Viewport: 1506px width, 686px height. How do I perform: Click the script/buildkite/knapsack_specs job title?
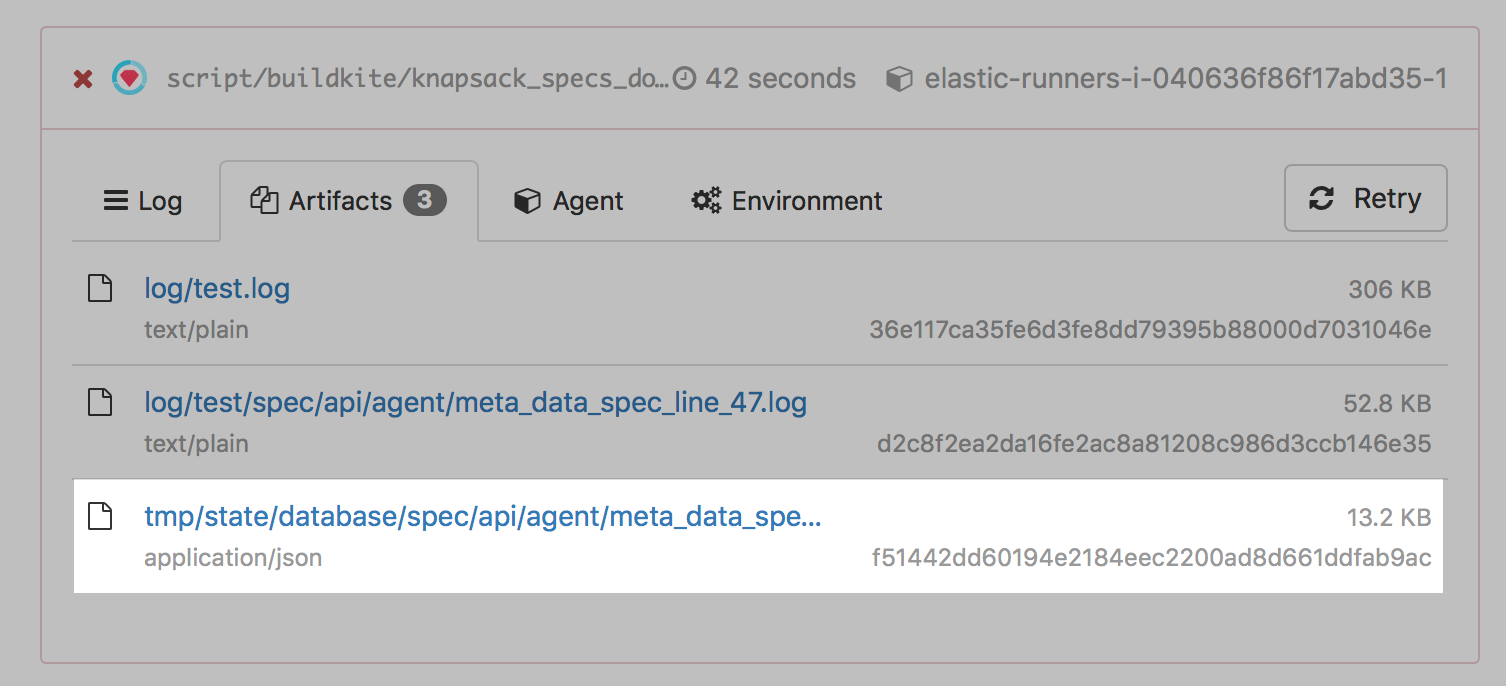coord(418,79)
